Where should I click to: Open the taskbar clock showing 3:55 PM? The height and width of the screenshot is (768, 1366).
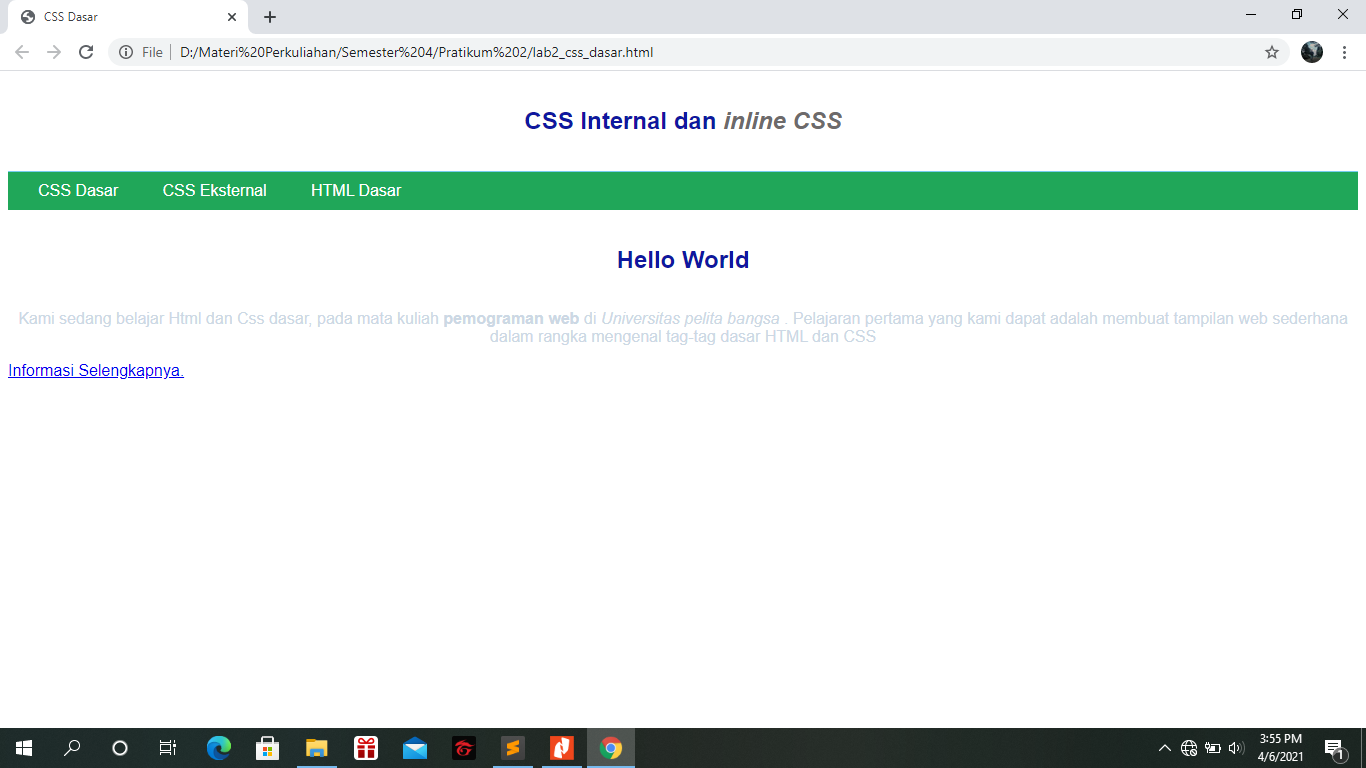point(1281,748)
